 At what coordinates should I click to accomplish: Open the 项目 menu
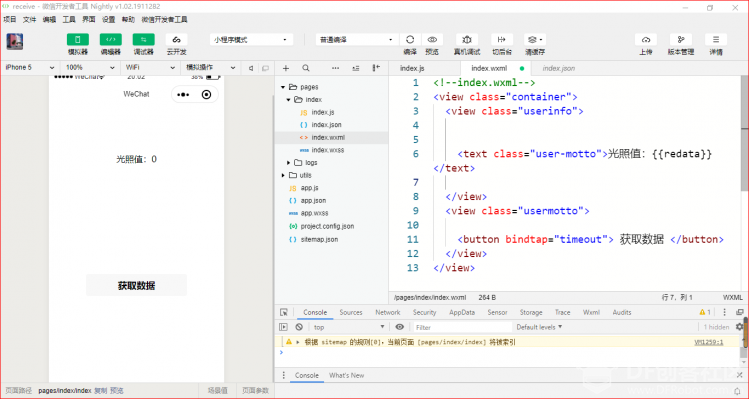pos(10,20)
